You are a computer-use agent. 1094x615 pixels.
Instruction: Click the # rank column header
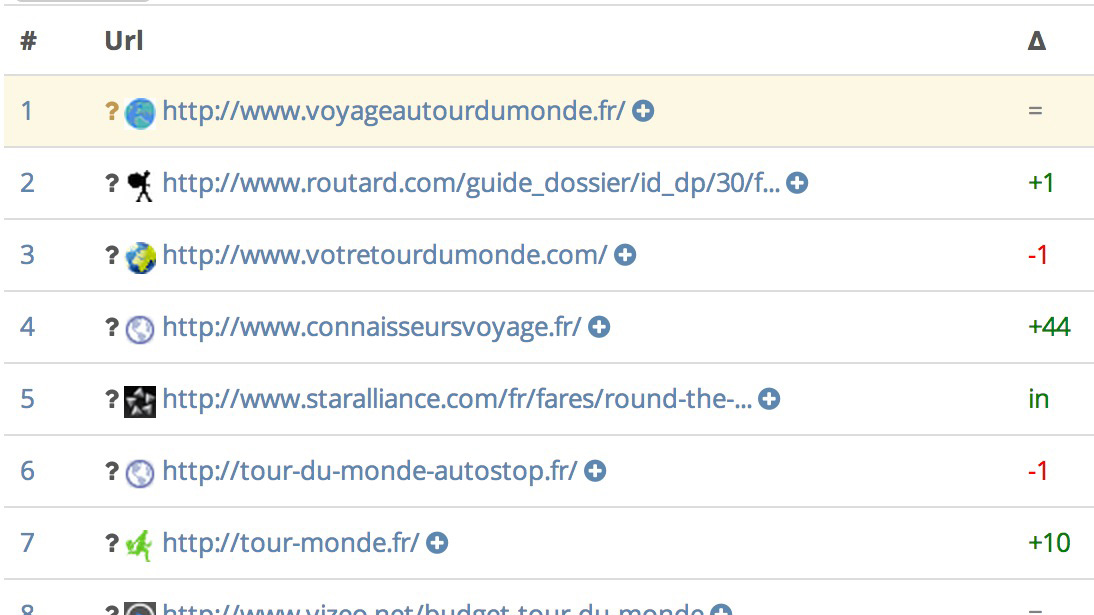pos(28,41)
